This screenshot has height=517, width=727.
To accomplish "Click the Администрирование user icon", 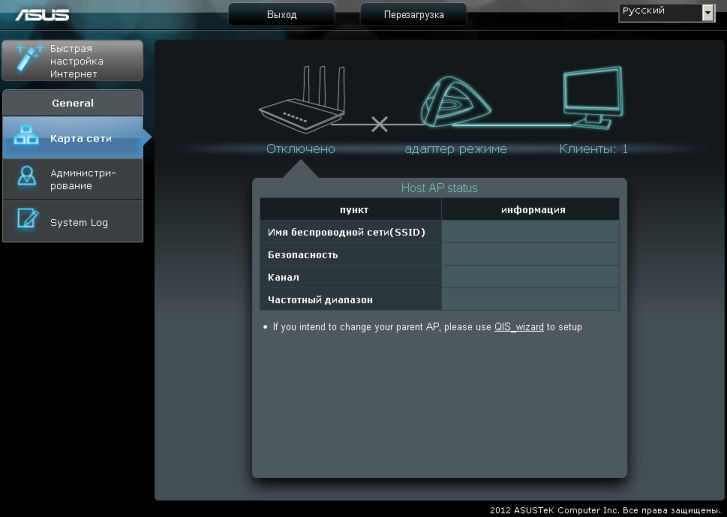I will tap(25, 179).
